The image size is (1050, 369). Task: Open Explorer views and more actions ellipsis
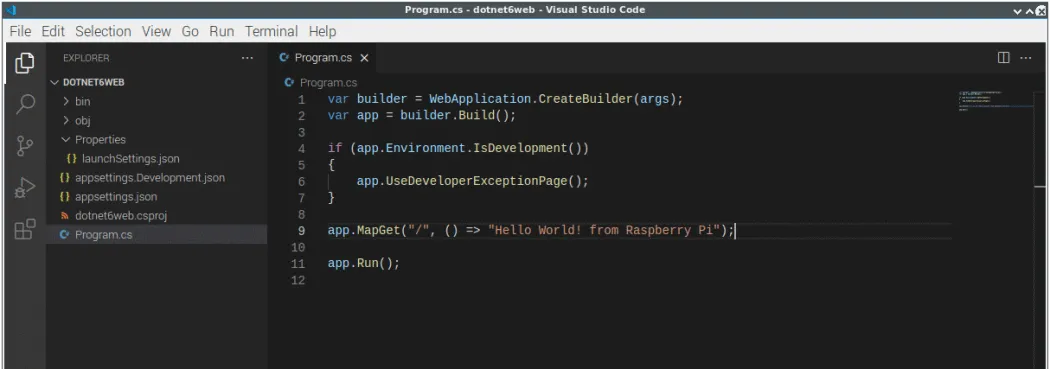pyautogui.click(x=247, y=58)
